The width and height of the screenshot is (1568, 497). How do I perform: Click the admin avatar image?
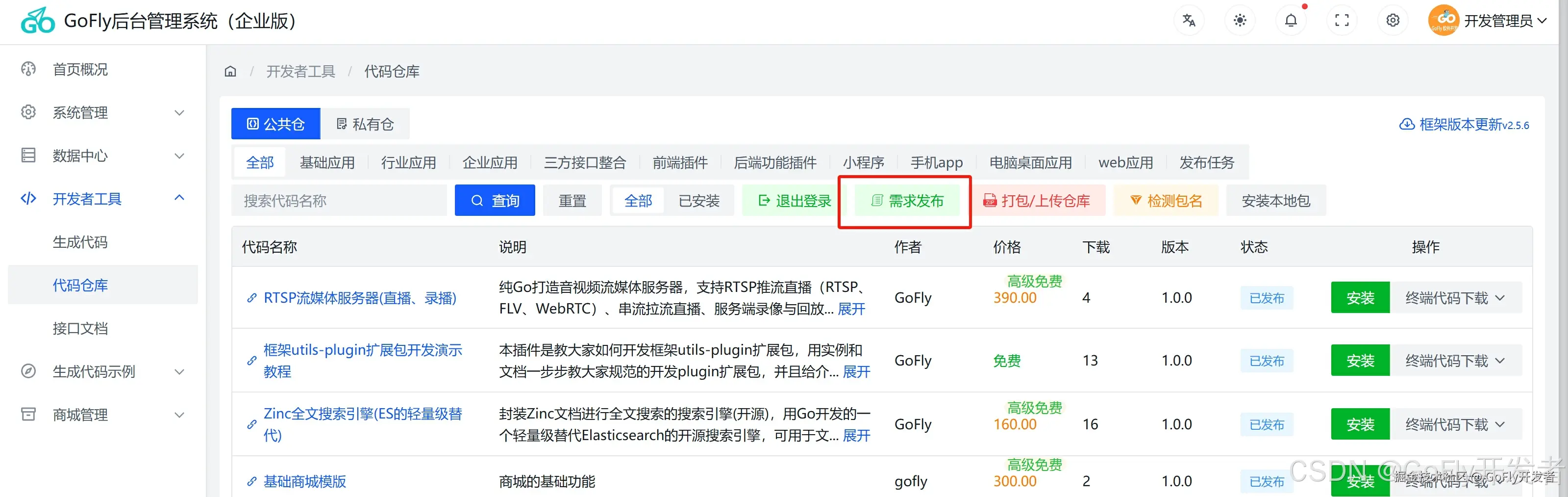[x=1444, y=20]
